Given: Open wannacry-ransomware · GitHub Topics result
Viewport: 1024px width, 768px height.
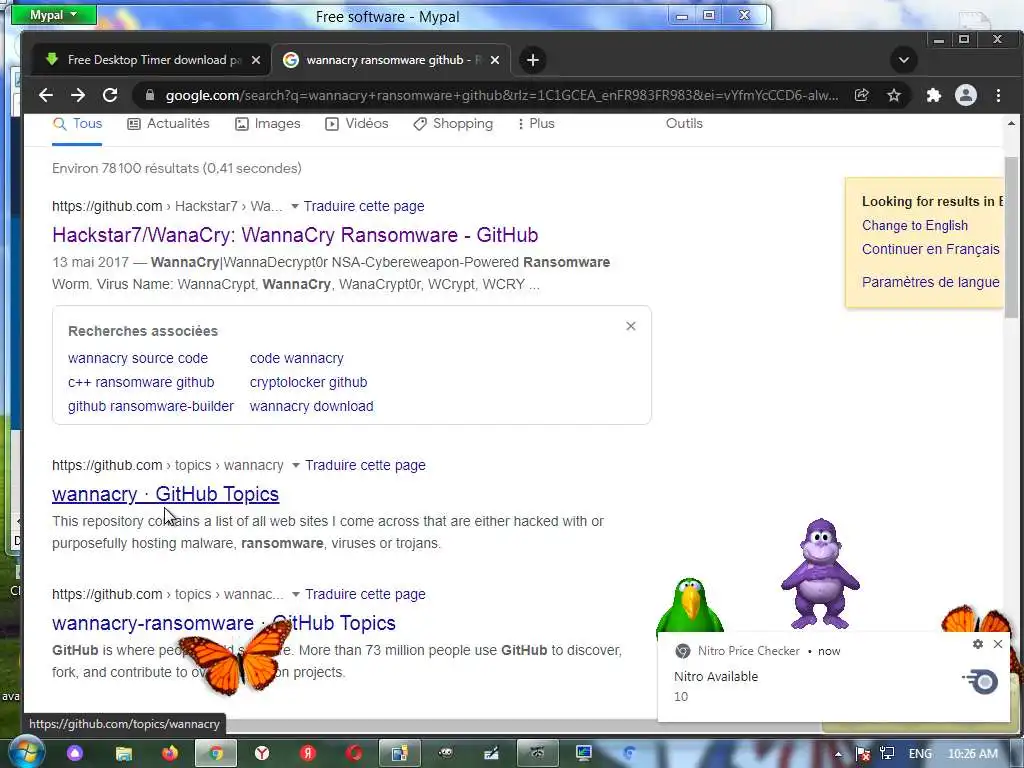Looking at the screenshot, I should 224,623.
